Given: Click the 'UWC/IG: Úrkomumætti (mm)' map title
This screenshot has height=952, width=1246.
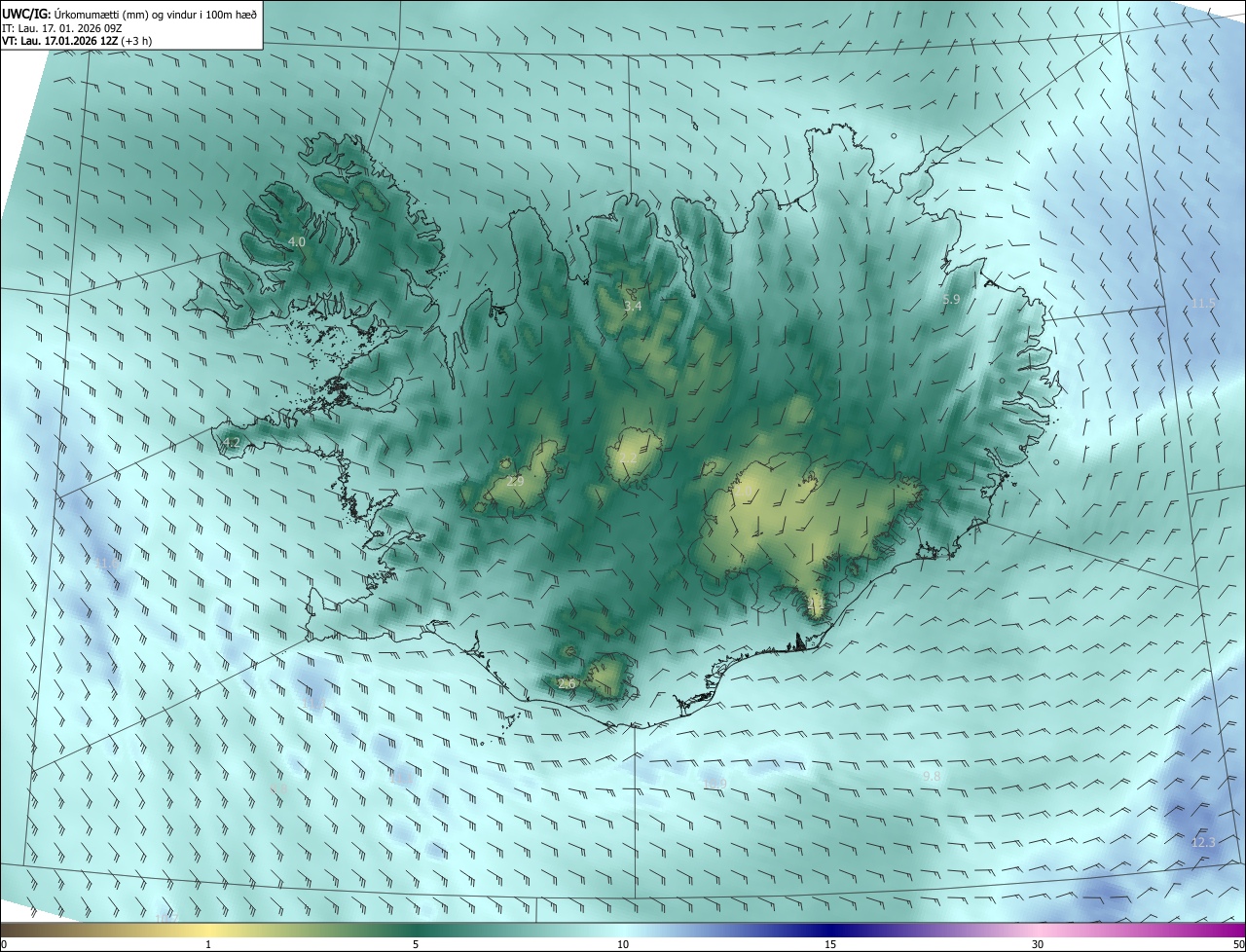Looking at the screenshot, I should [x=129, y=13].
